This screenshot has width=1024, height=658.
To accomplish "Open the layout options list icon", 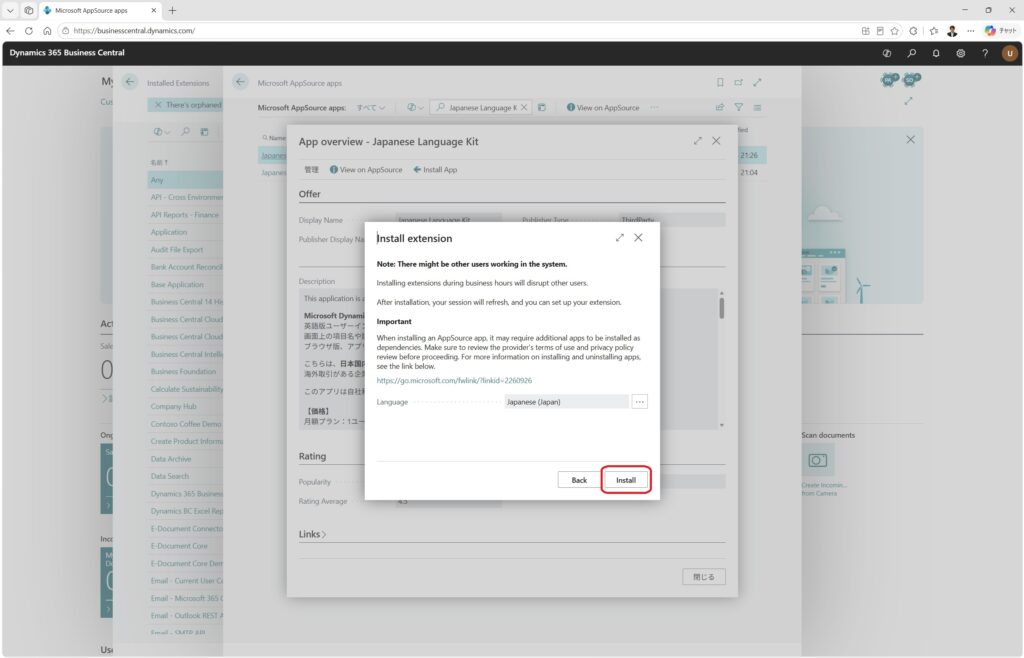I will coord(758,108).
